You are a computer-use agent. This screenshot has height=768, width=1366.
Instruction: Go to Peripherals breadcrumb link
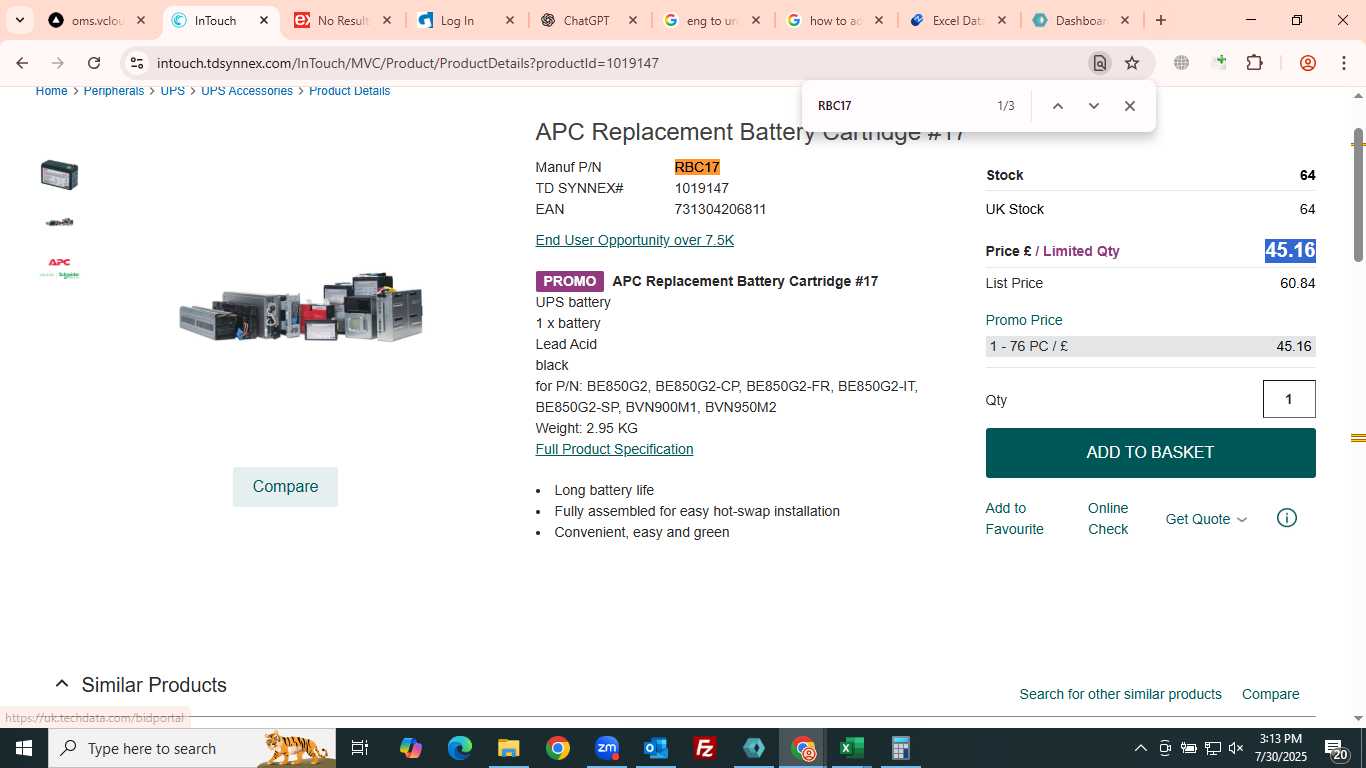tap(114, 91)
